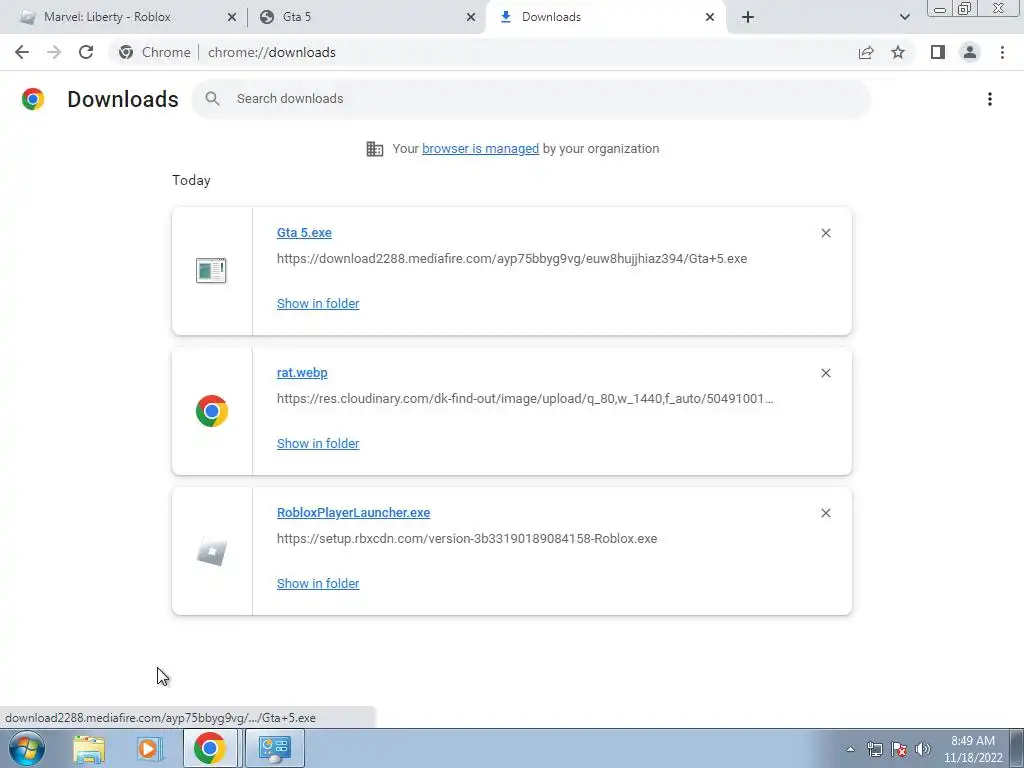
Task: Show hidden system tray icons
Action: tap(850, 749)
